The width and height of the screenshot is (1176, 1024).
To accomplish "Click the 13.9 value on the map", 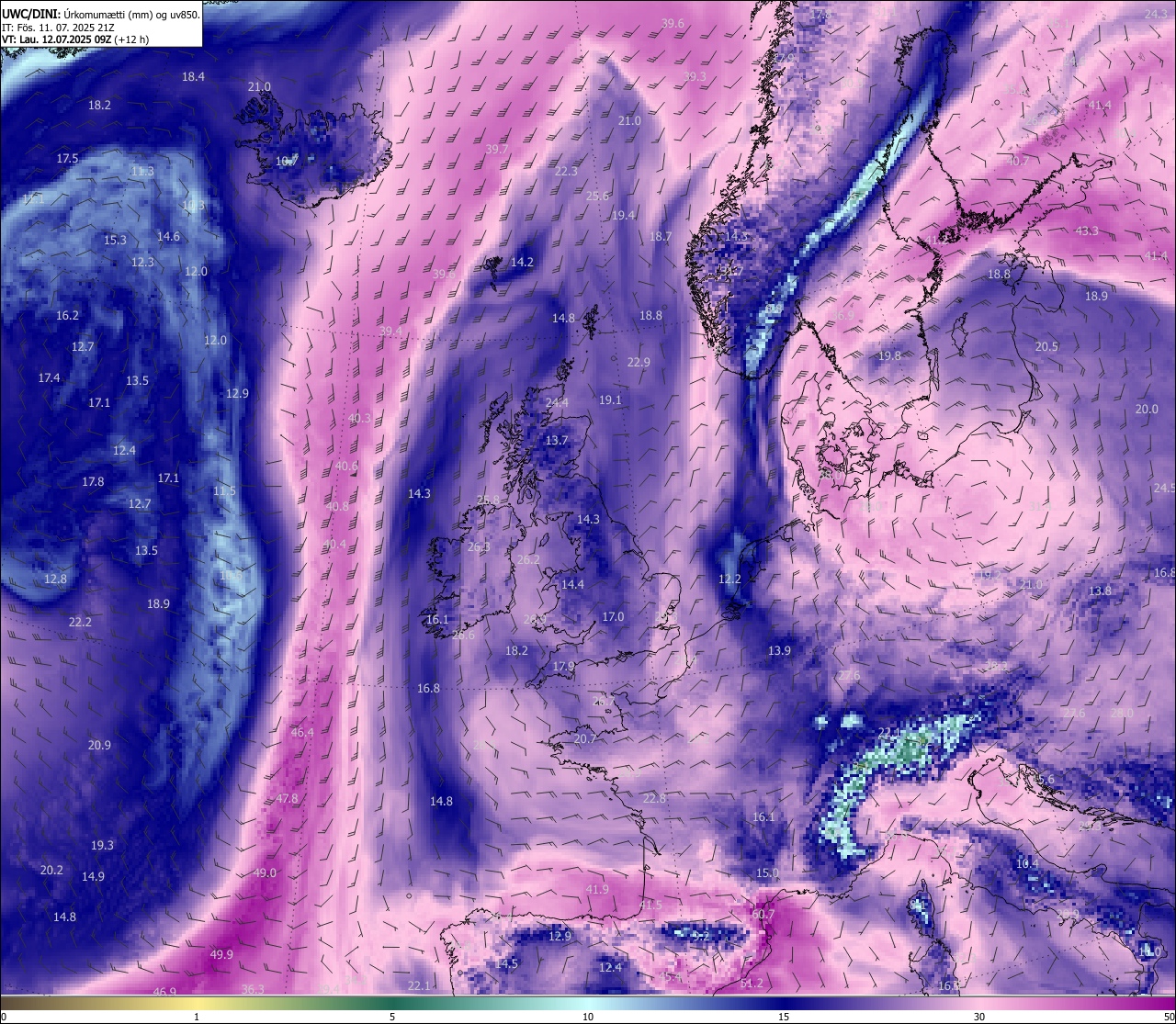I will click(779, 651).
